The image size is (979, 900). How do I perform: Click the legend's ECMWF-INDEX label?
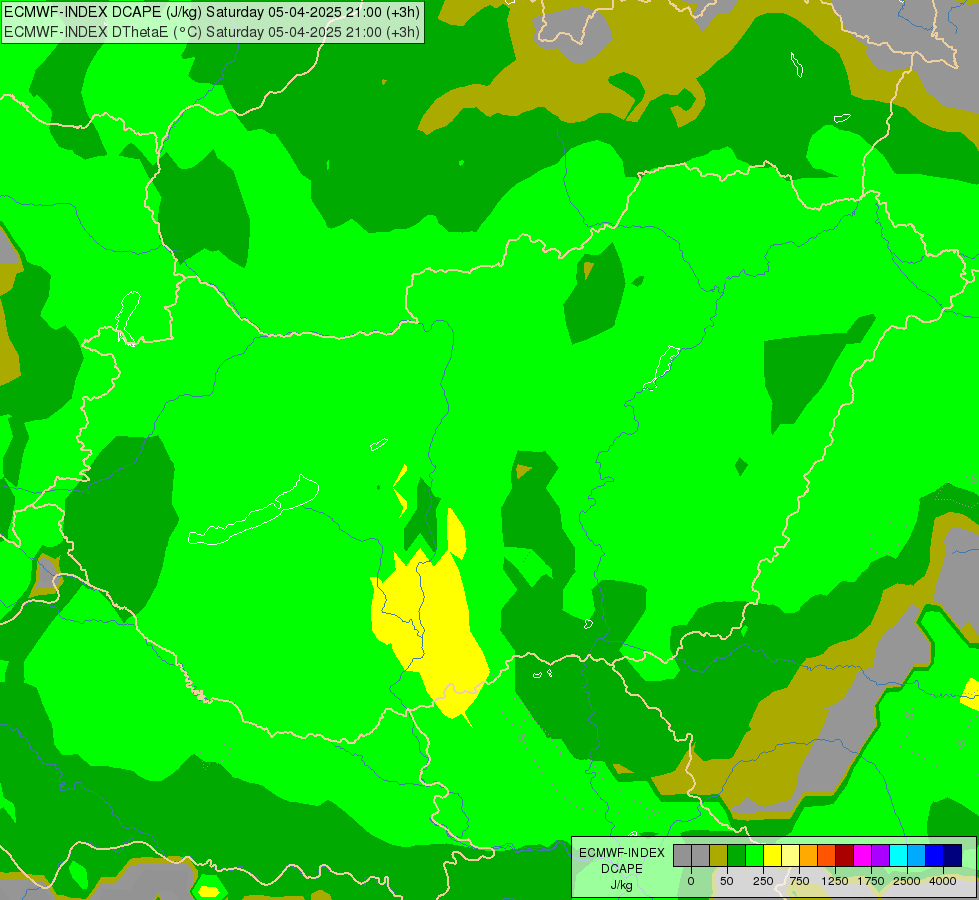pyautogui.click(x=622, y=853)
